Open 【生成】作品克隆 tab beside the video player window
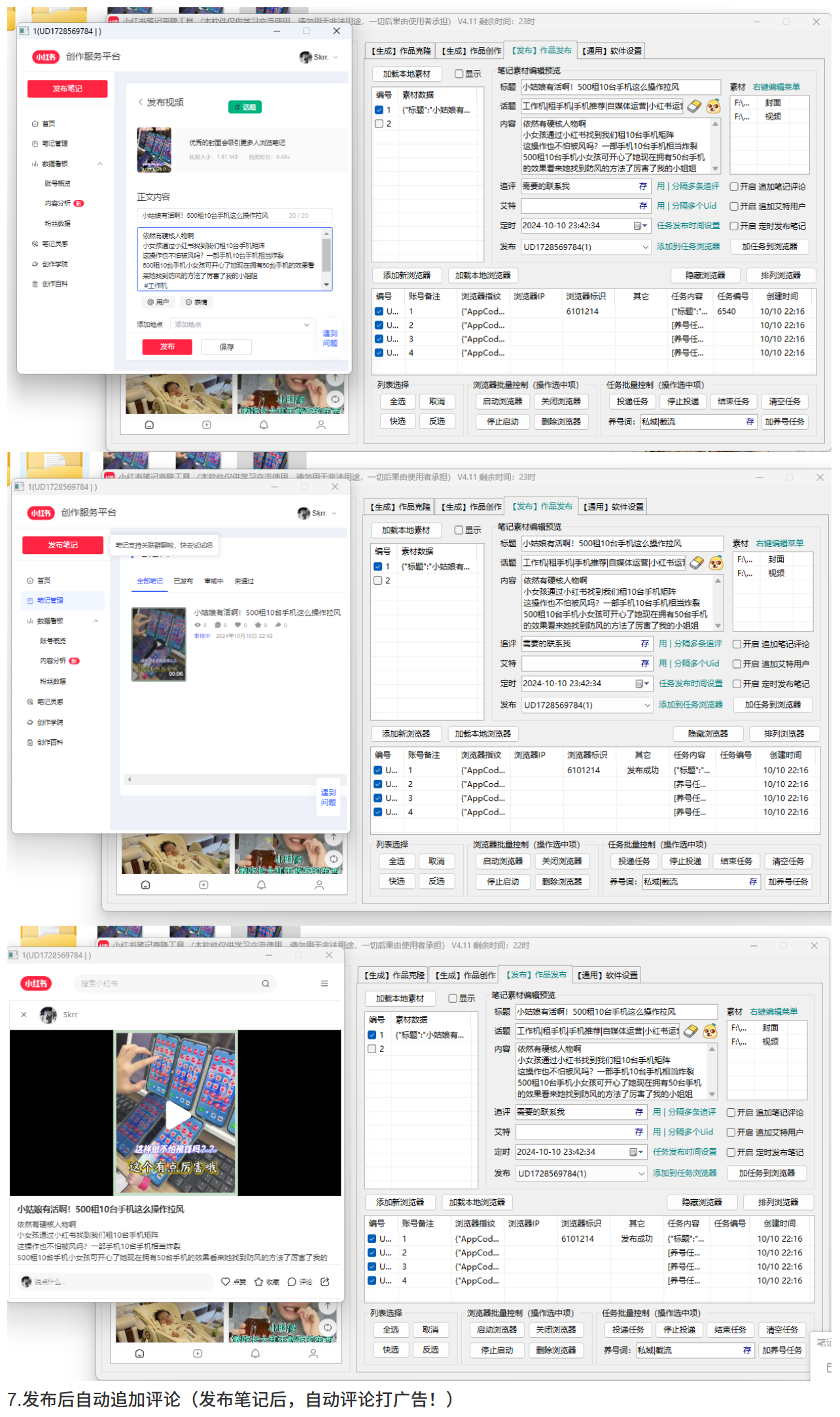 [x=393, y=975]
